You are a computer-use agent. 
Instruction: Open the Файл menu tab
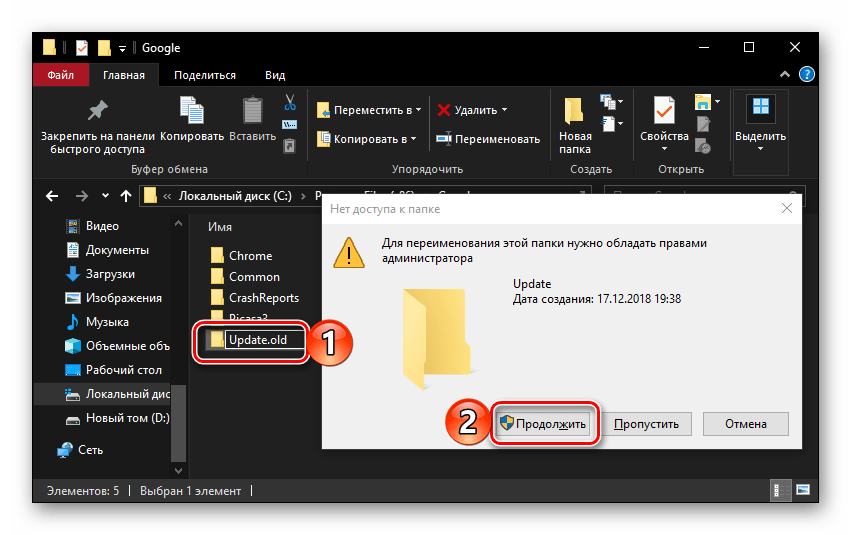click(x=60, y=75)
